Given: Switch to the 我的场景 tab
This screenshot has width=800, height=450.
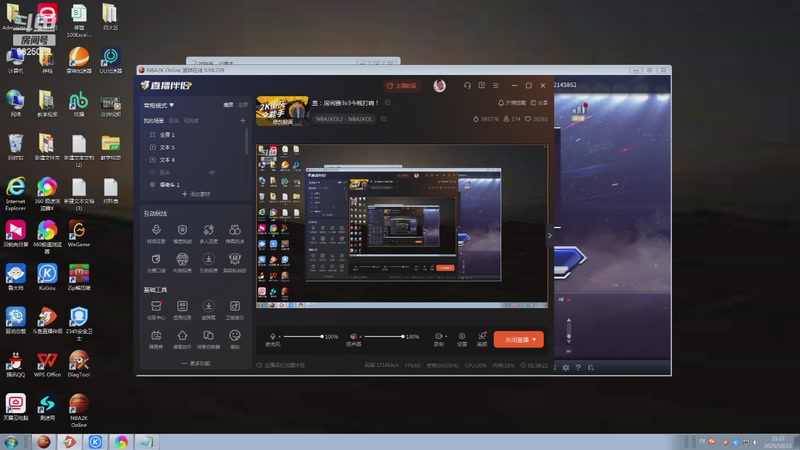Looking at the screenshot, I should tap(154, 121).
